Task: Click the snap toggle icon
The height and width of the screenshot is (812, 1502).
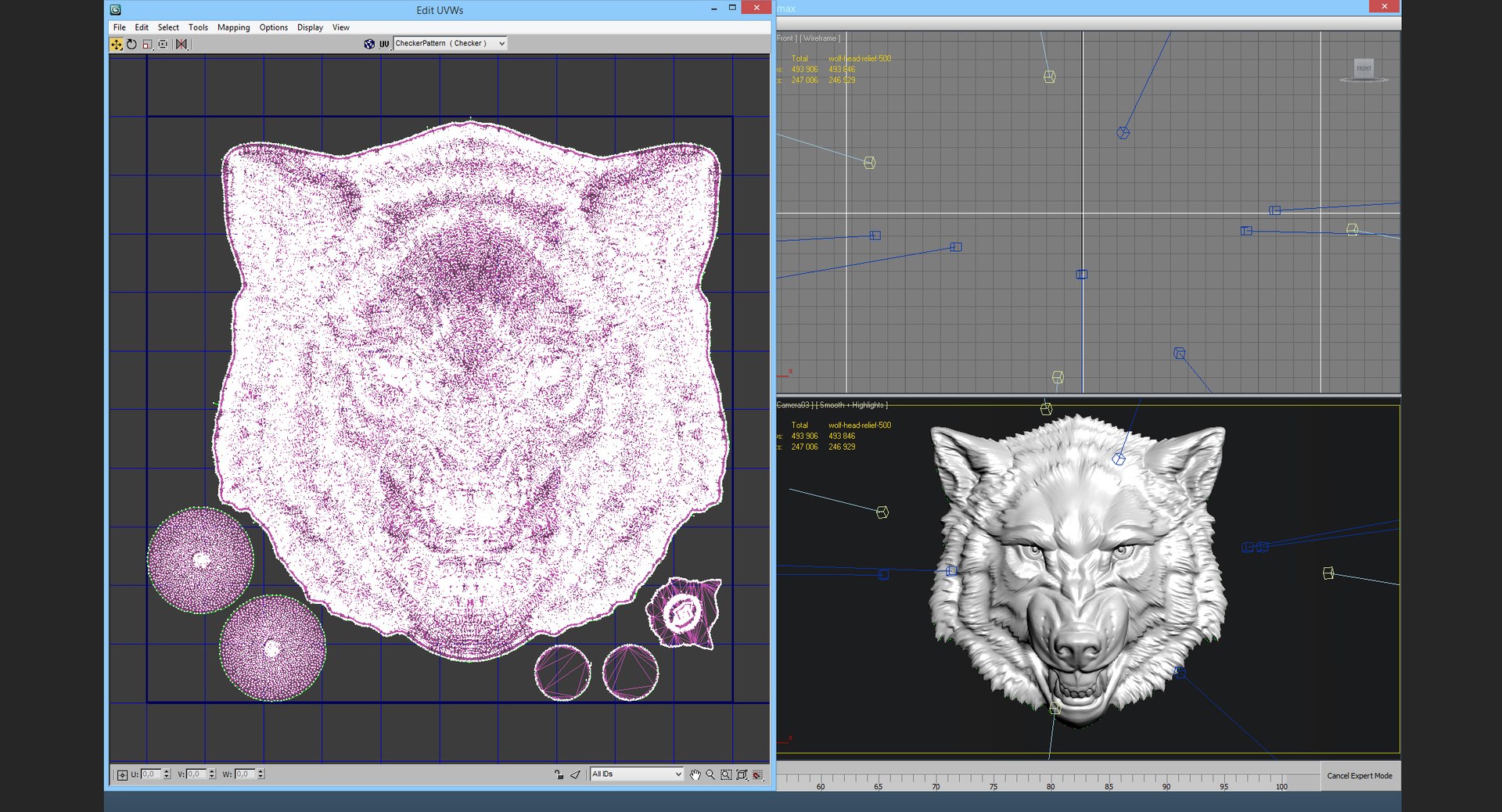Action: tap(757, 774)
